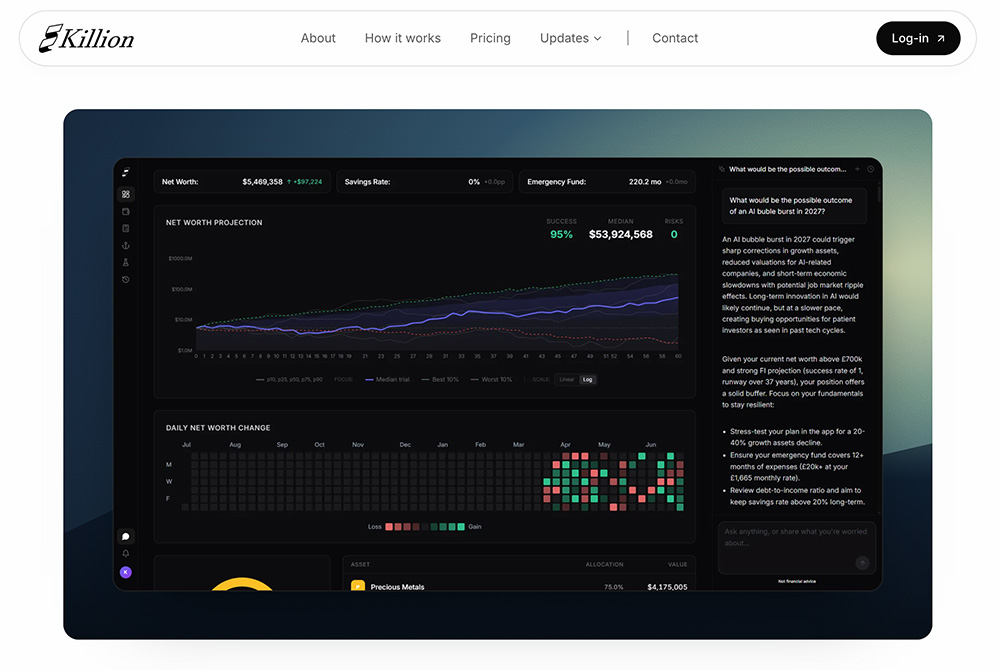Open the purple K profile avatar
1000x670 pixels.
(x=126, y=572)
